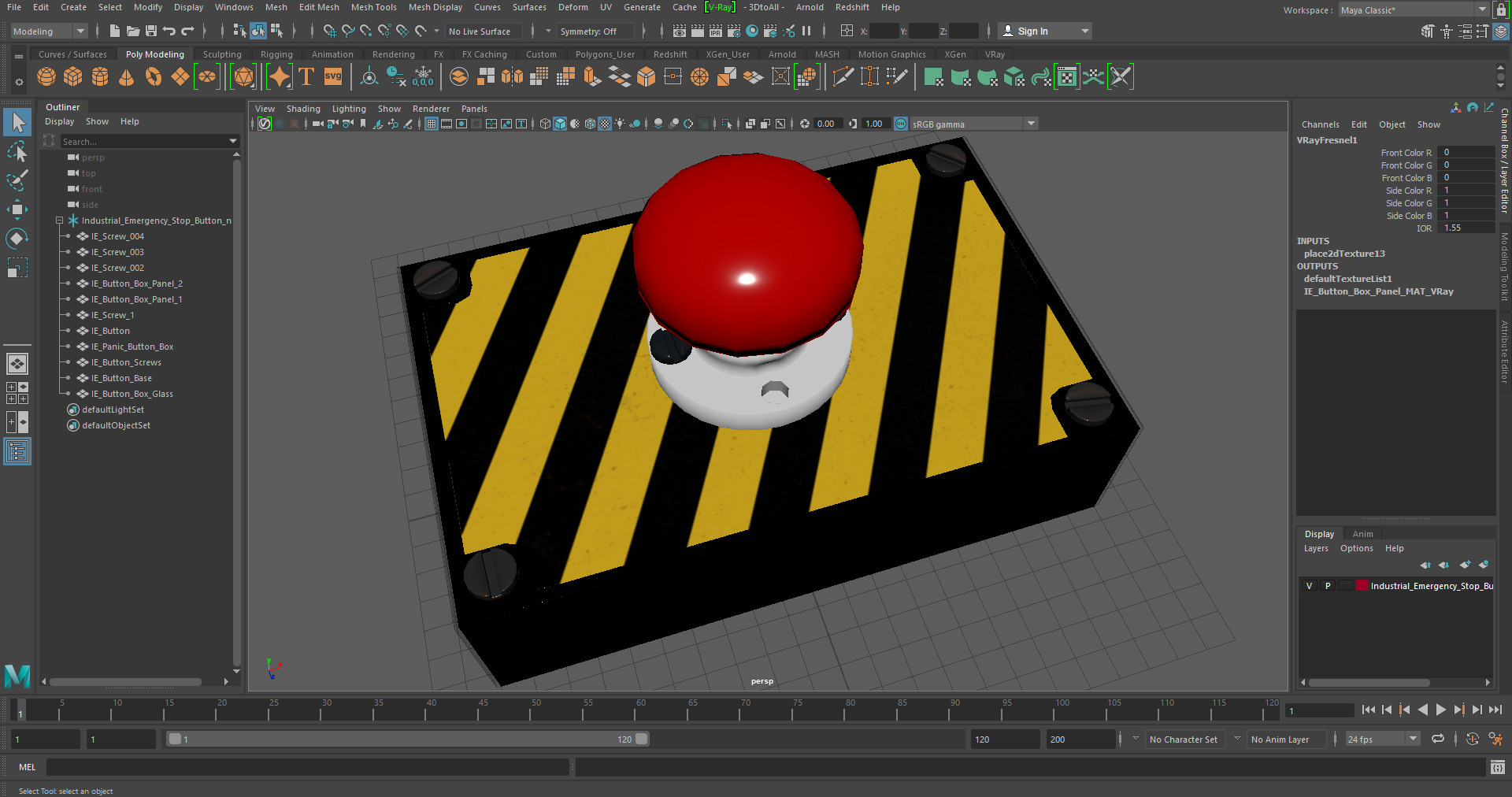Image resolution: width=1512 pixels, height=797 pixels.
Task: Select the Paint Selection tool in the toolbox
Action: pyautogui.click(x=17, y=180)
